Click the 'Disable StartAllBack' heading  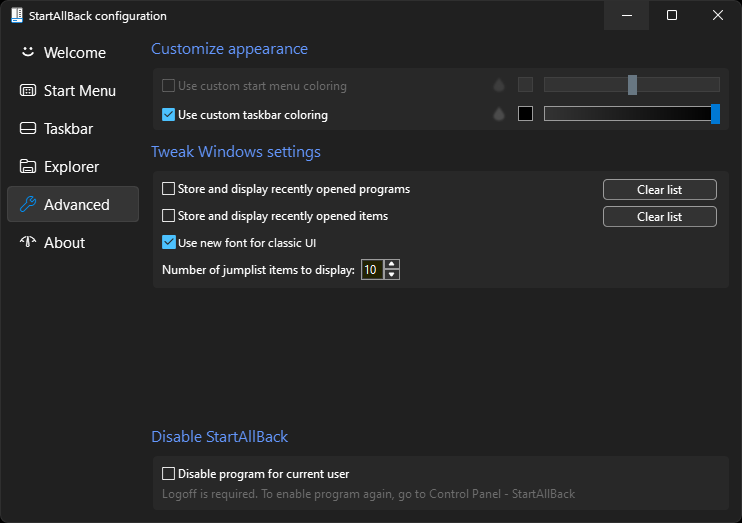coord(220,436)
